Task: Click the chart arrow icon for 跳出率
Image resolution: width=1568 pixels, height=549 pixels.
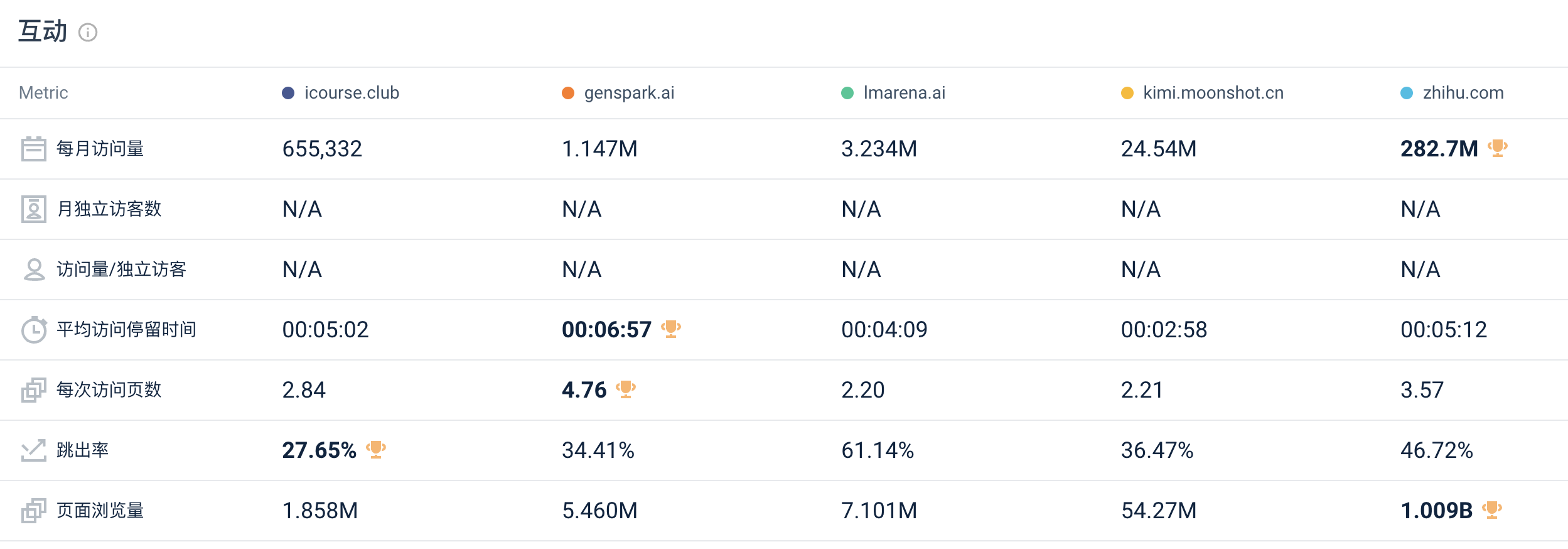Action: pyautogui.click(x=33, y=450)
